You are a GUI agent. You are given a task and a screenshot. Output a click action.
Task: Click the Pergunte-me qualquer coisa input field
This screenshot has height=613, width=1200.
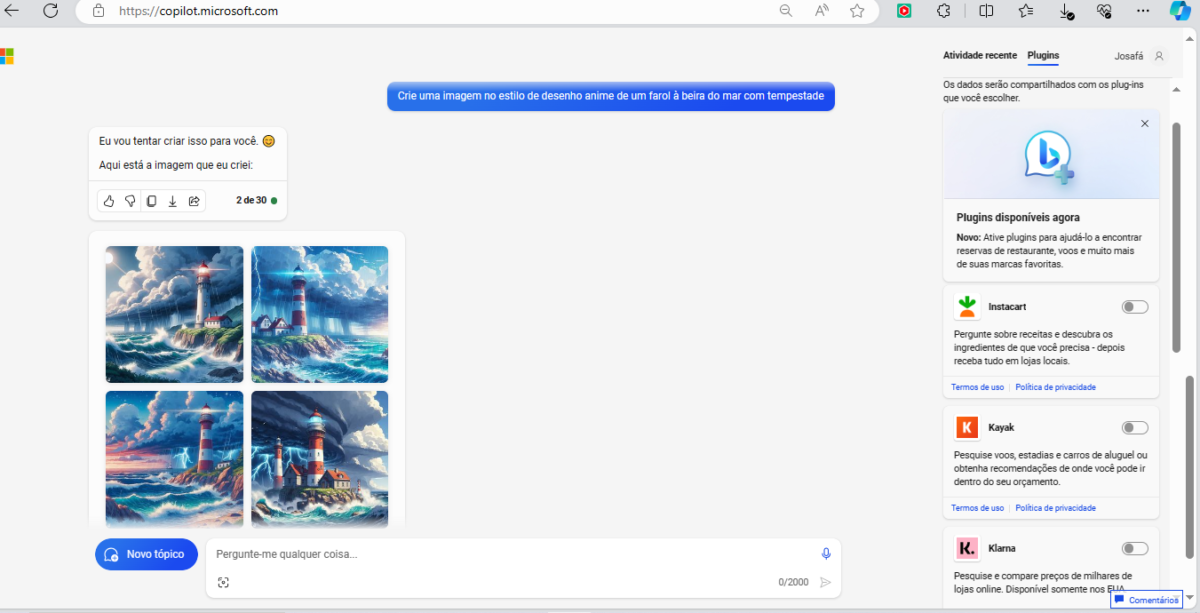click(x=510, y=554)
